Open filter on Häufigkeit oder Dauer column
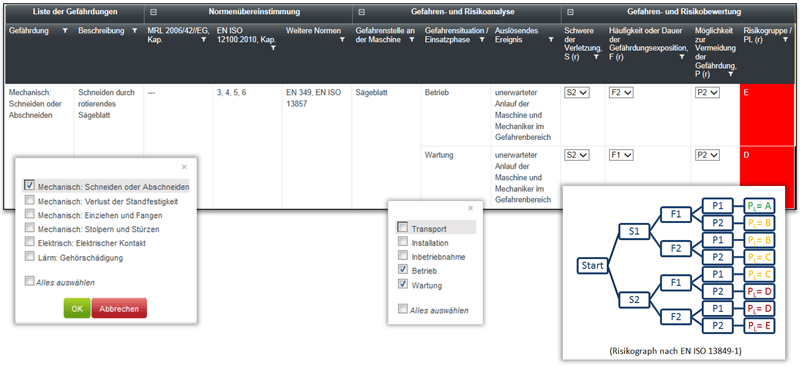Viewport: 800px width, 367px height. click(x=682, y=57)
